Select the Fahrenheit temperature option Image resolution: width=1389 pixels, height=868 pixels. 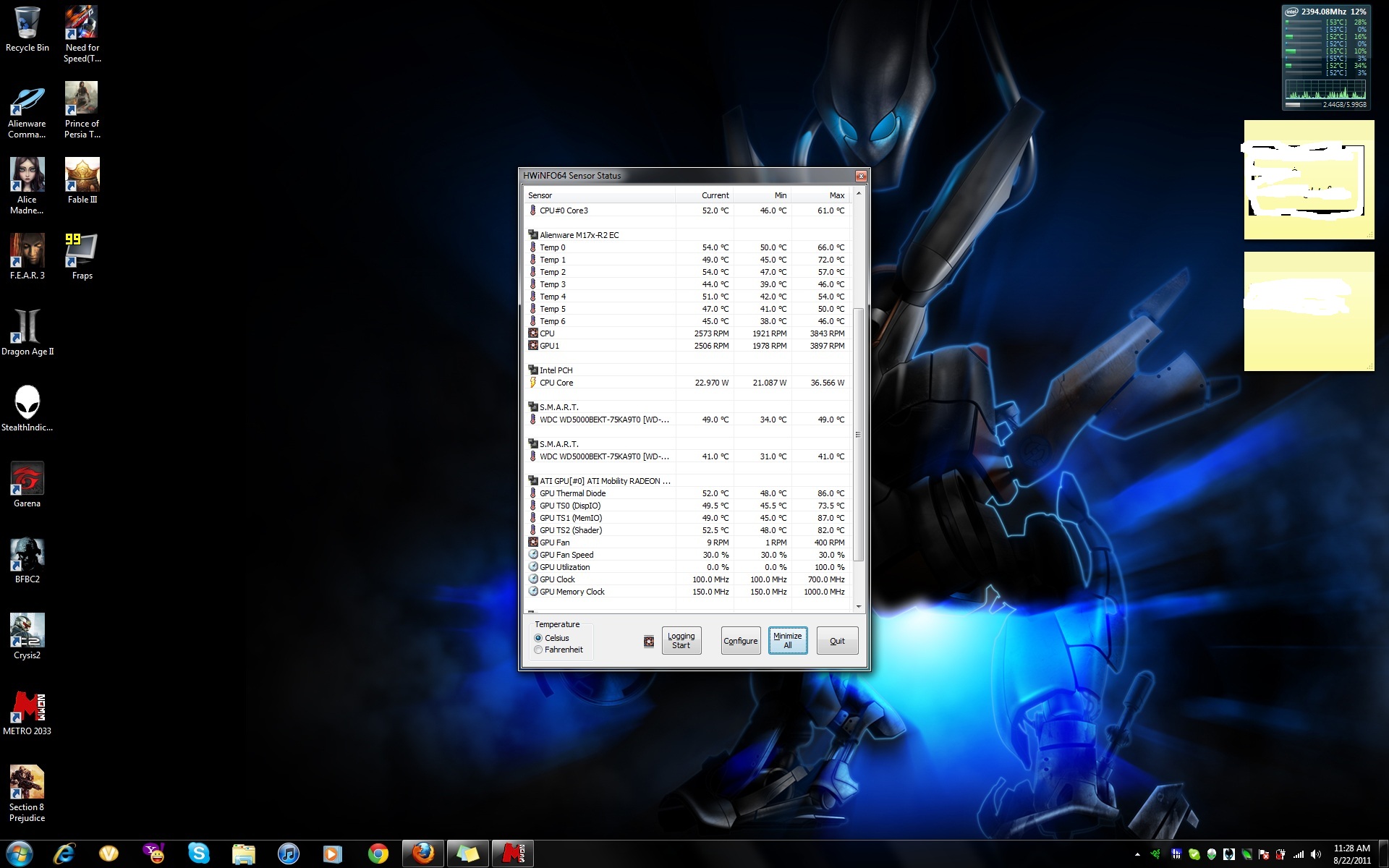(538, 650)
